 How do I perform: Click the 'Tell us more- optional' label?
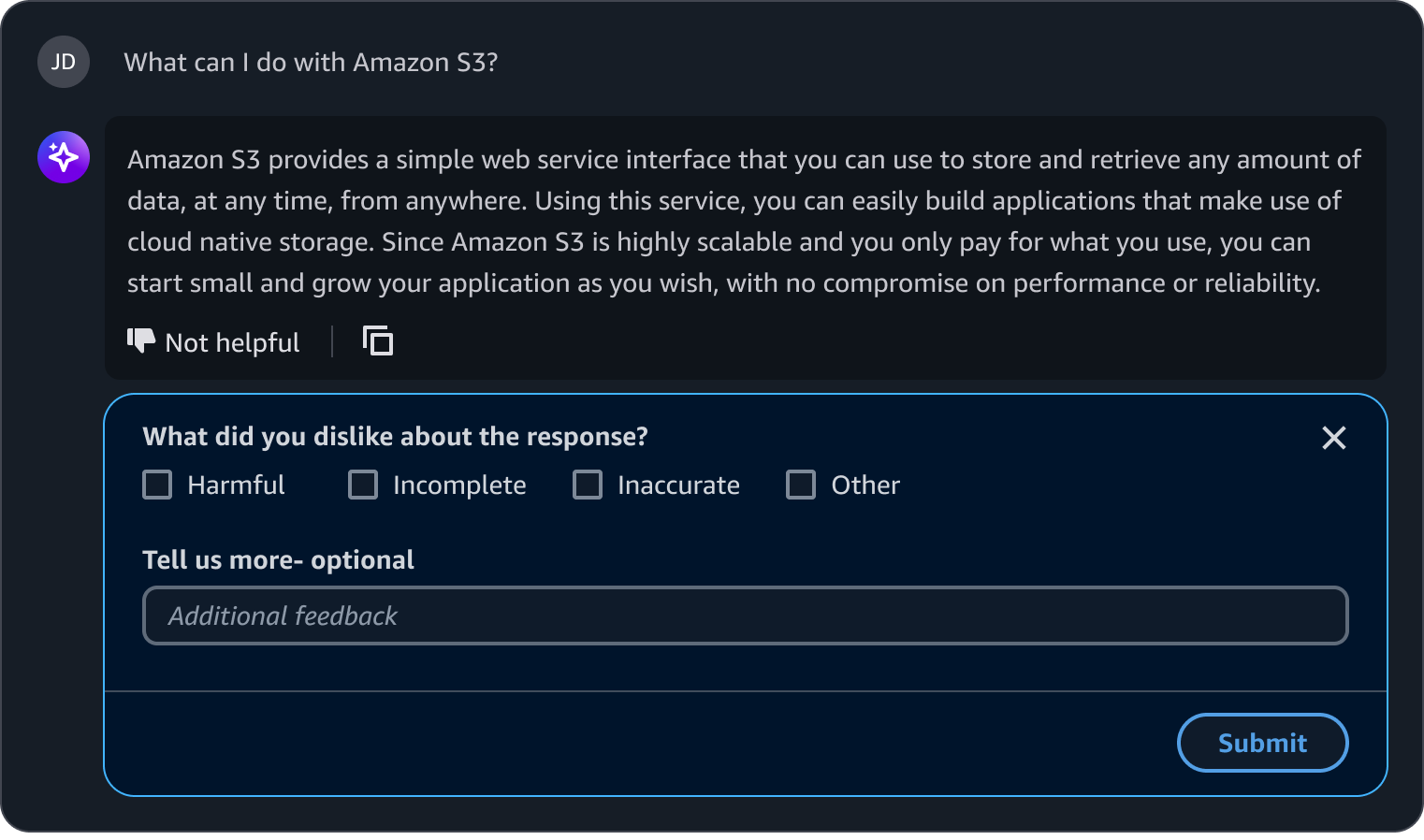pyautogui.click(x=278, y=559)
